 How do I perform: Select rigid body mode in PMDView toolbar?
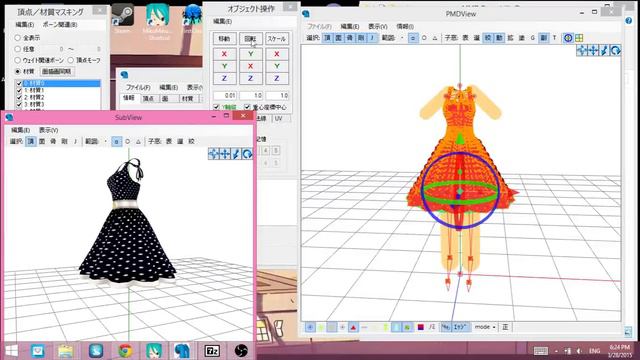tap(361, 38)
